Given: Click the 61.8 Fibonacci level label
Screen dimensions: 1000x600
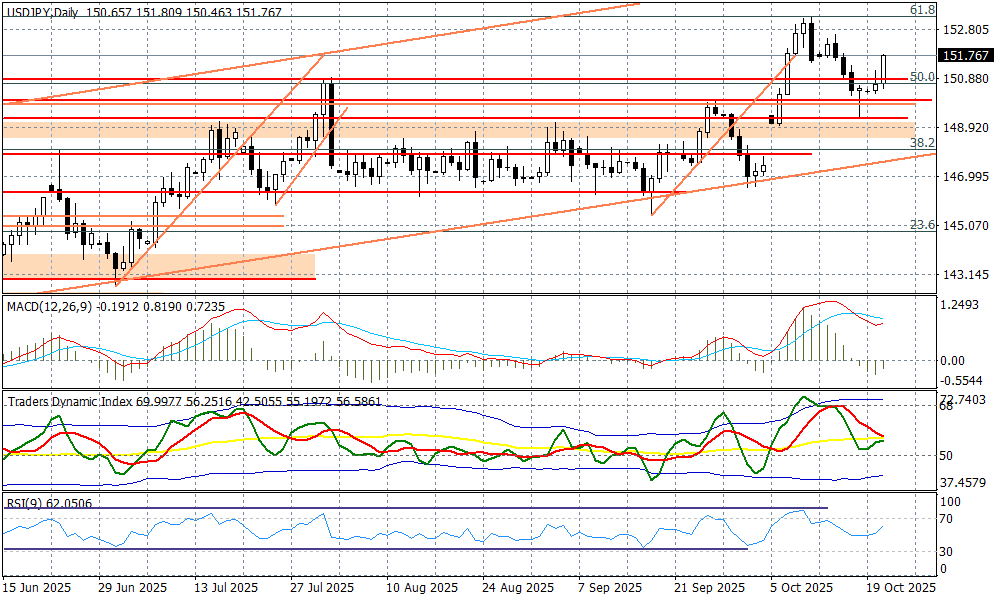Looking at the screenshot, I should (921, 9).
